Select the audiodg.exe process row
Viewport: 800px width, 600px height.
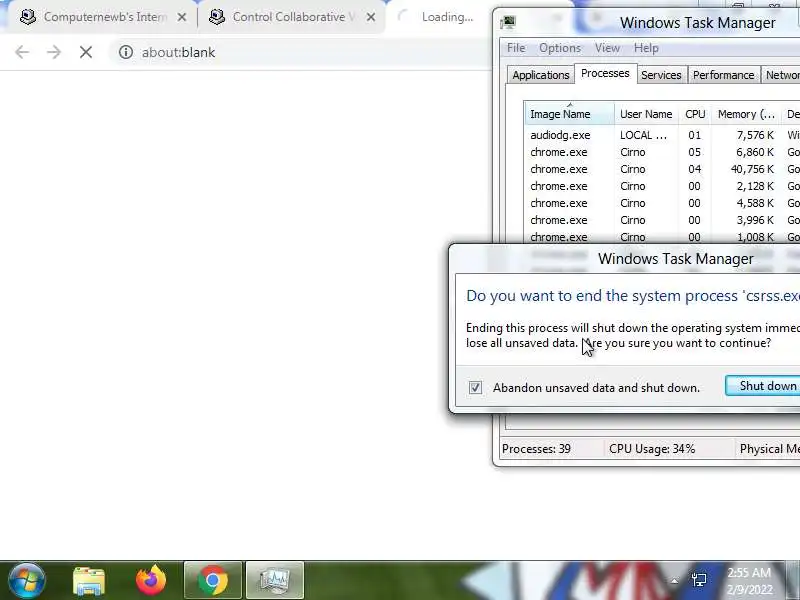[662, 135]
